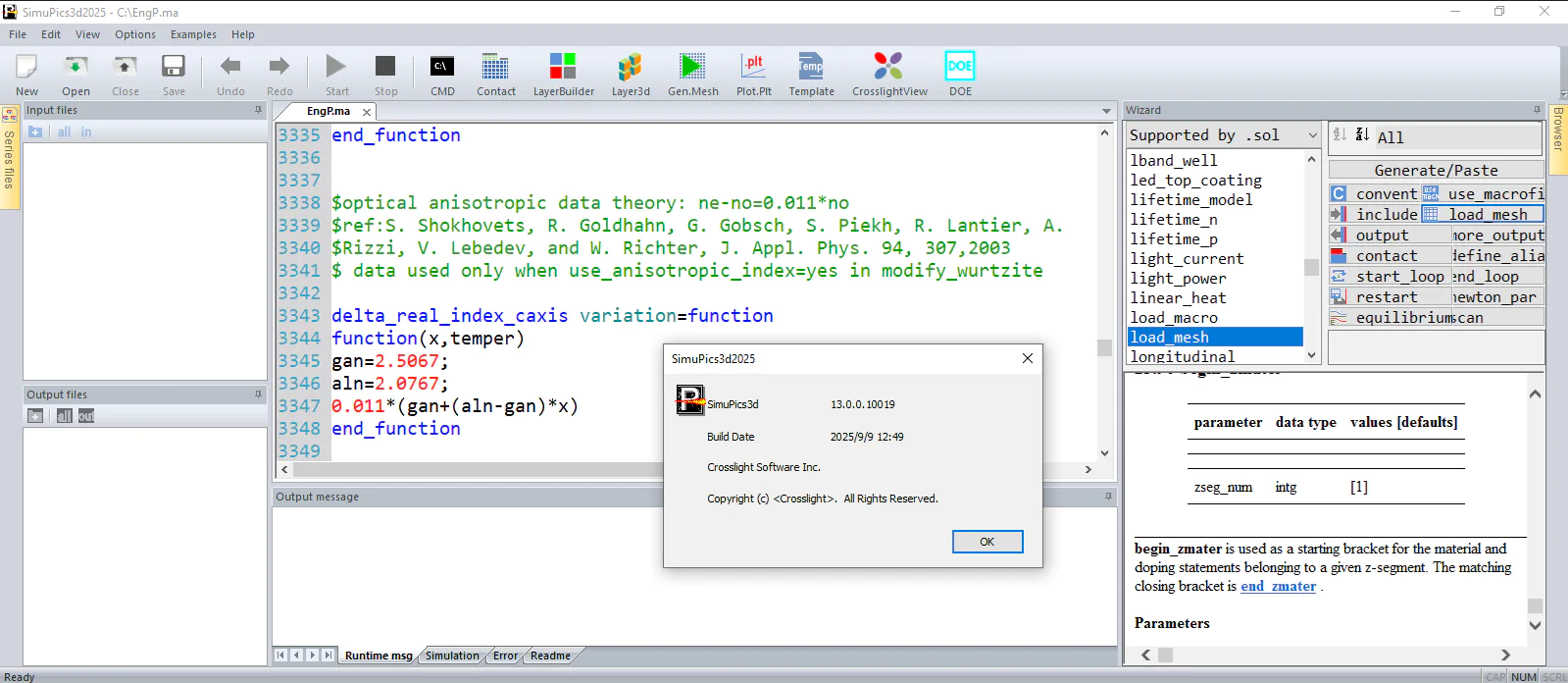This screenshot has height=683, width=1568.
Task: Click the include wizard button
Action: [1375, 214]
